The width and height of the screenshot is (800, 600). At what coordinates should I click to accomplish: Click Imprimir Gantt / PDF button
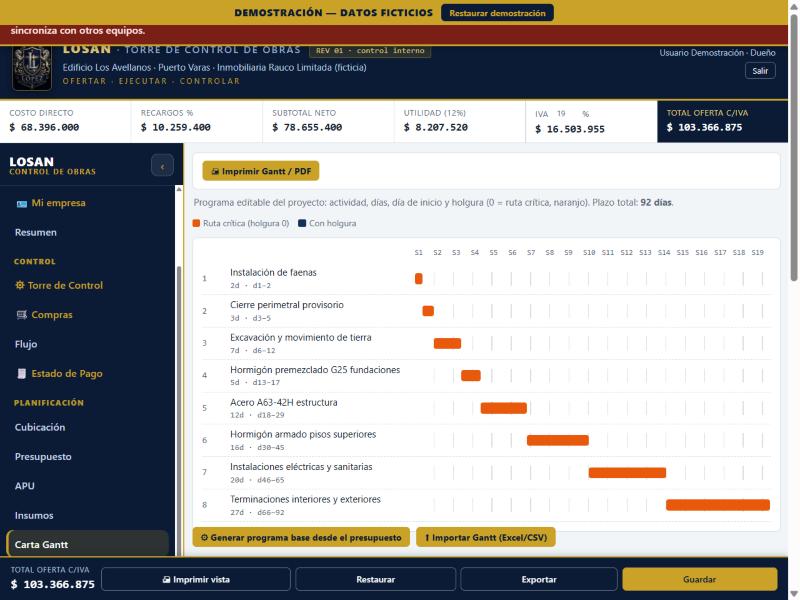point(261,171)
